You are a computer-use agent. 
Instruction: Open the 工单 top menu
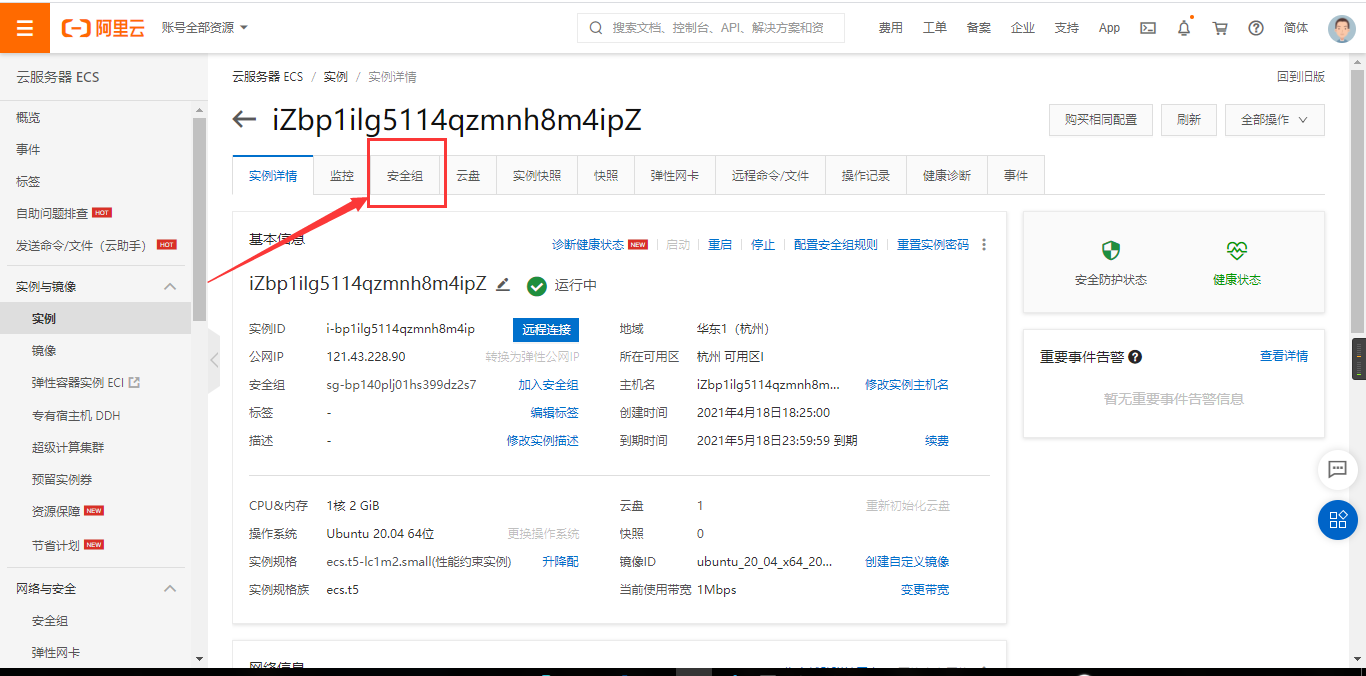(935, 28)
